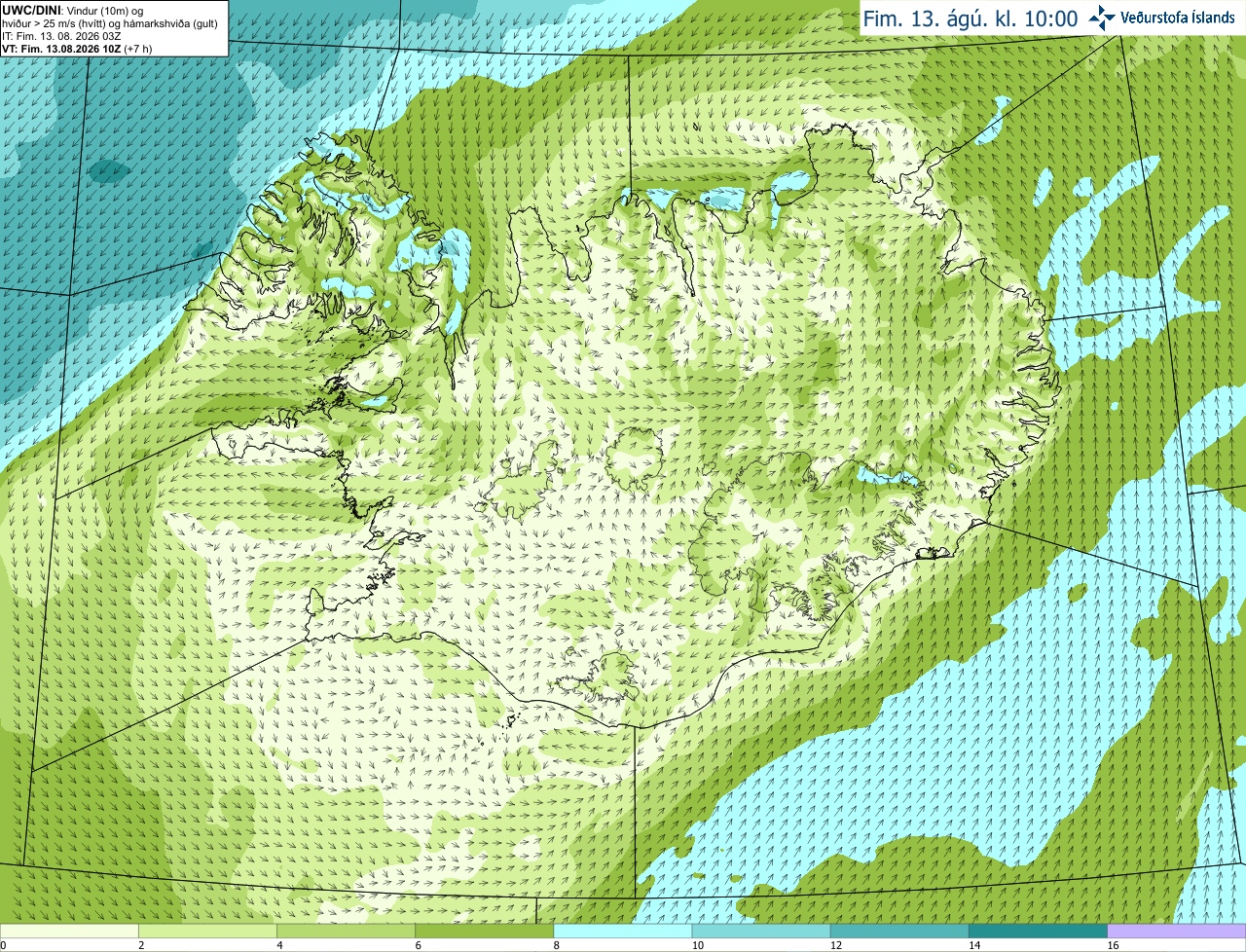Pick the 8–10 light cyan legend segment
The height and width of the screenshot is (952, 1246).
623,932
